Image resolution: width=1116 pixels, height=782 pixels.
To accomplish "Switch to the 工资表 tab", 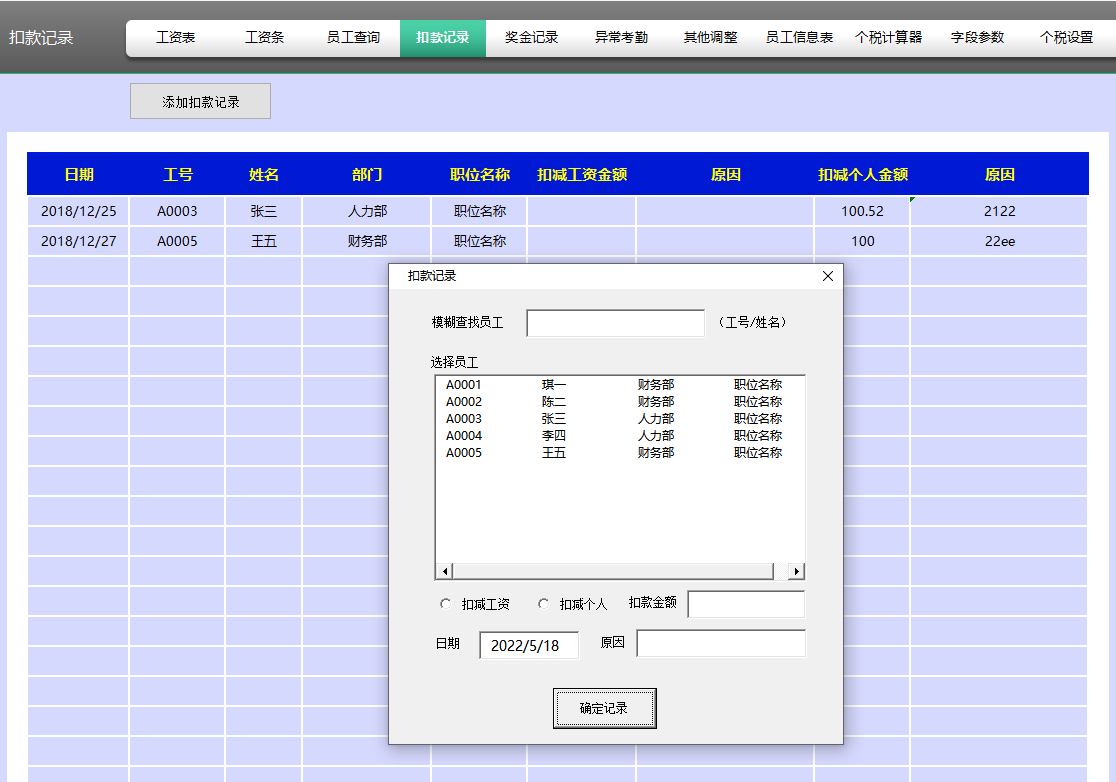I will (176, 38).
